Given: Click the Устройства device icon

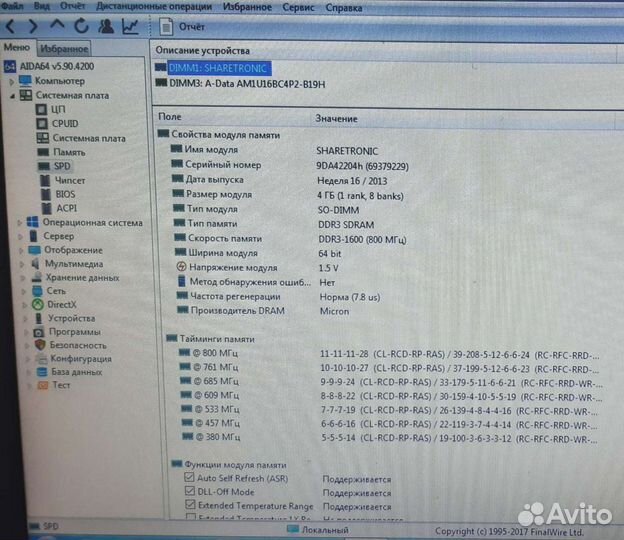Looking at the screenshot, I should tap(39, 318).
